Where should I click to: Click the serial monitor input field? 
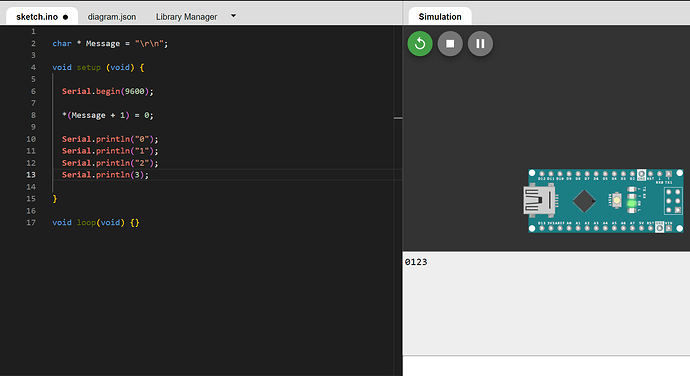pyautogui.click(x=546, y=366)
